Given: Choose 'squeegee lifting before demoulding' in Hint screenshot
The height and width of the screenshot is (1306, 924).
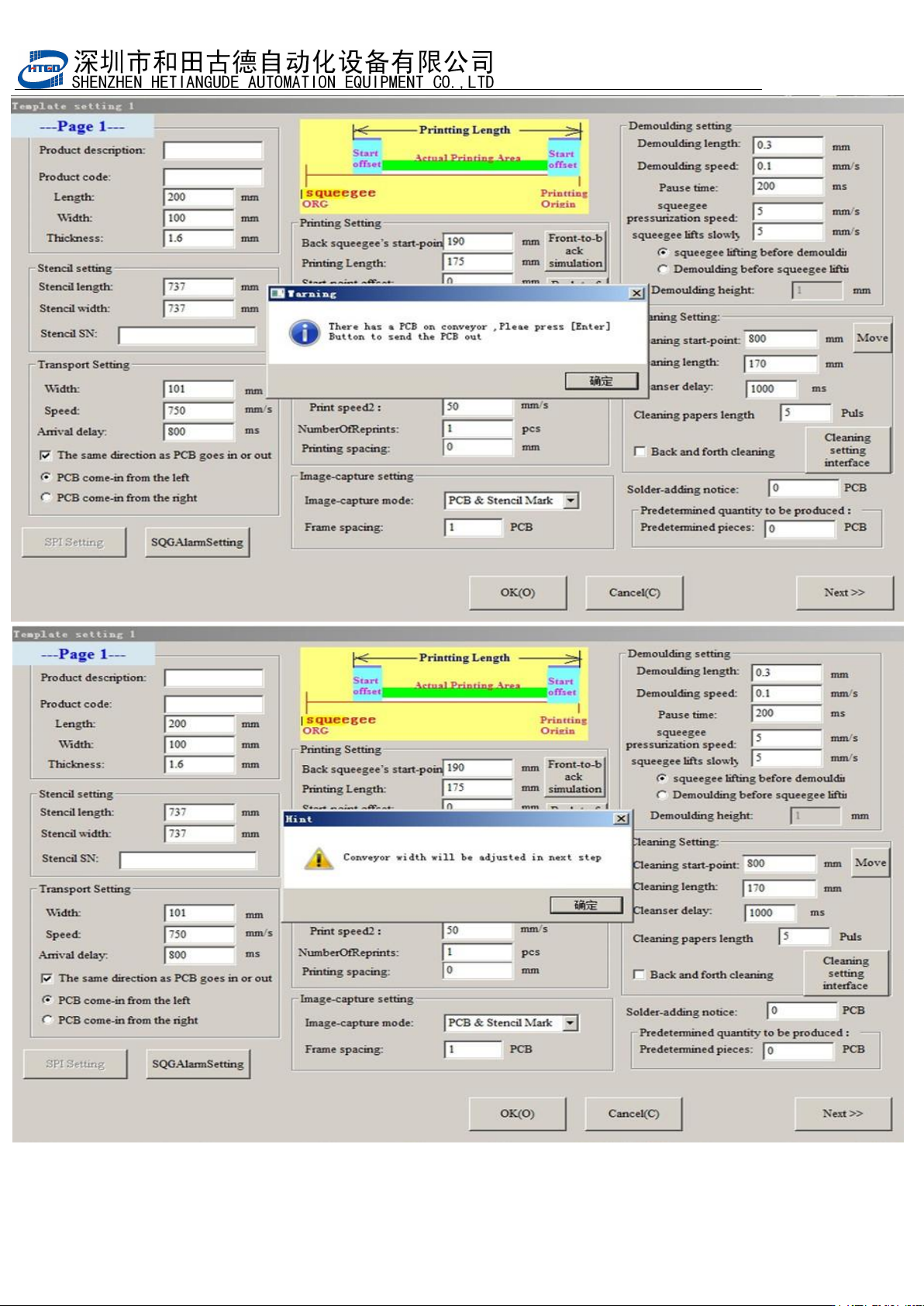Looking at the screenshot, I should (x=662, y=778).
